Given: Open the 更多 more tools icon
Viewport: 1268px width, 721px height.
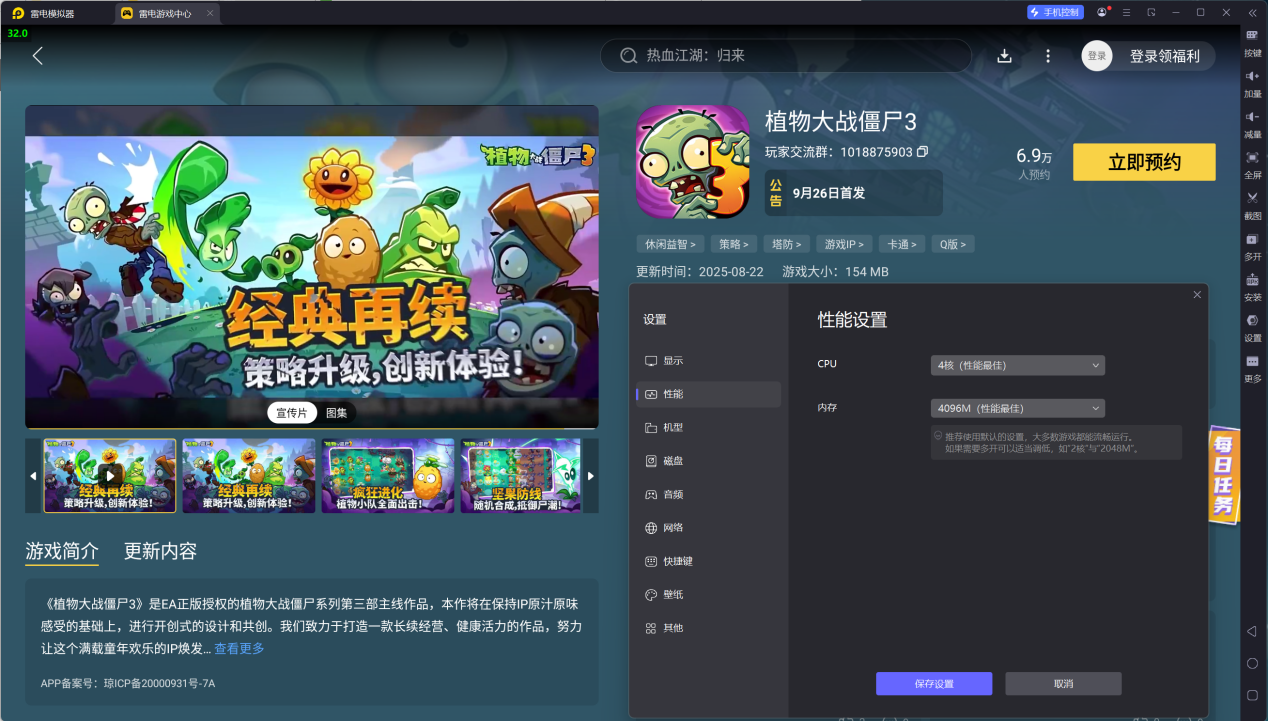Looking at the screenshot, I should click(1252, 361).
